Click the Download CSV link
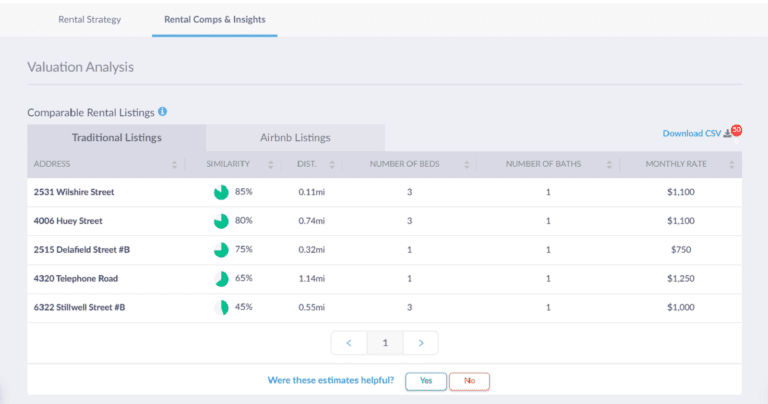Screen dimensions: 768x404 (x=691, y=133)
